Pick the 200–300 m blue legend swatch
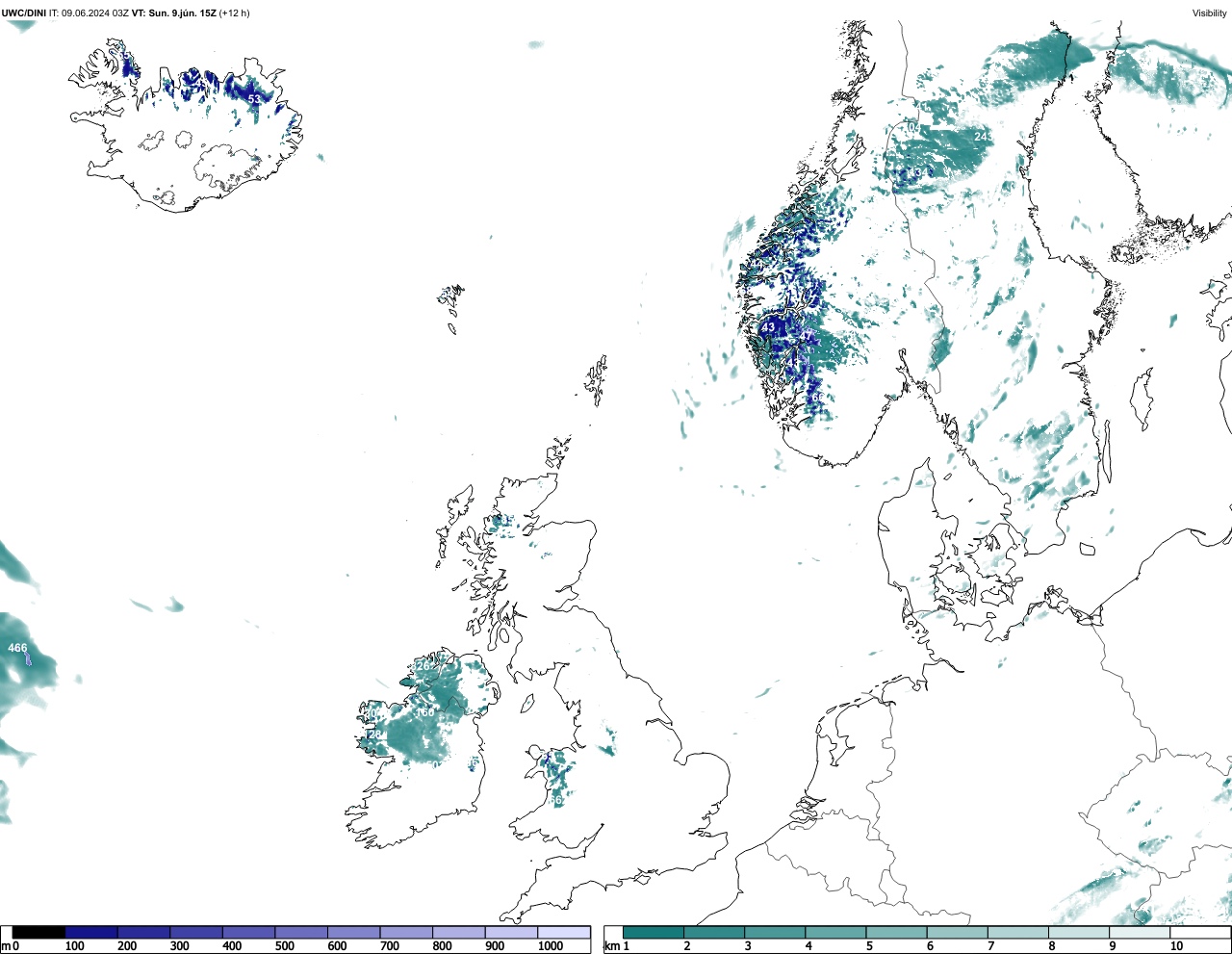1232x954 pixels. click(x=144, y=932)
